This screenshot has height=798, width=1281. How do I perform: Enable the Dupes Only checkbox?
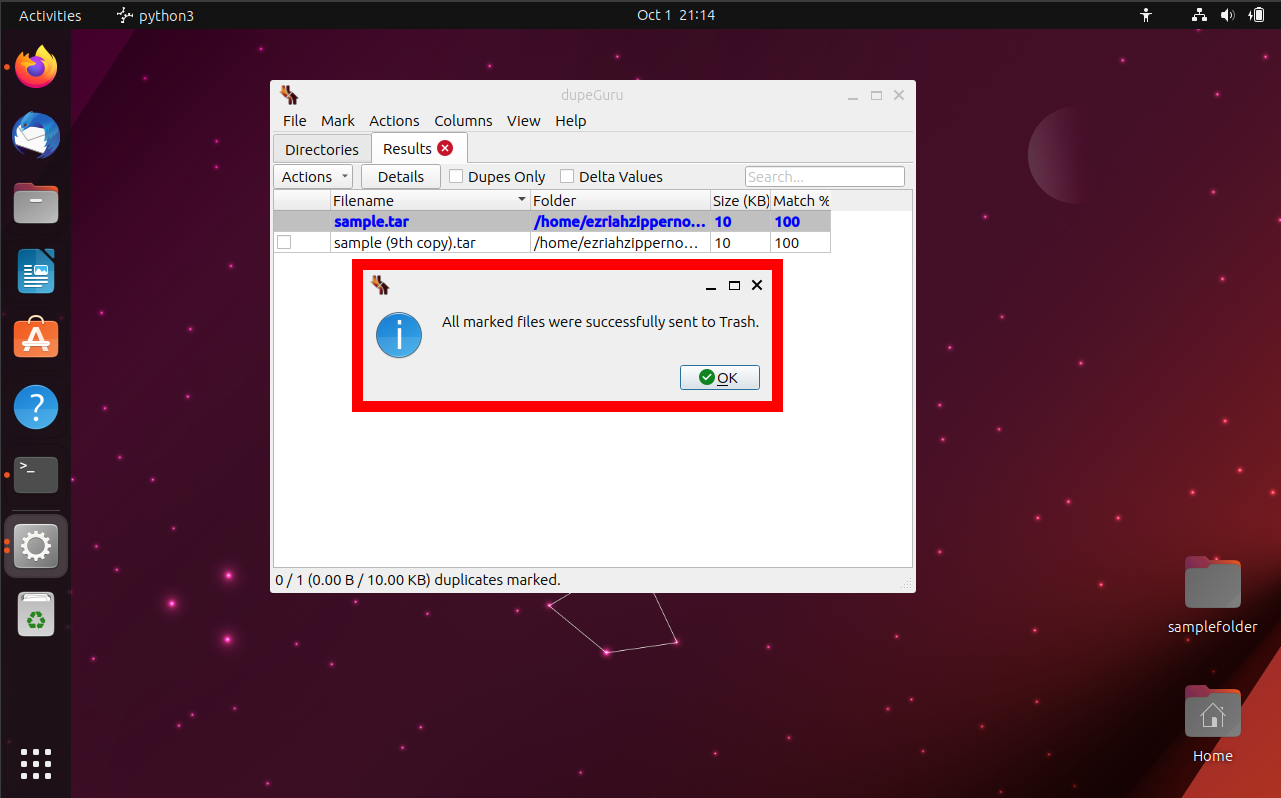456,177
